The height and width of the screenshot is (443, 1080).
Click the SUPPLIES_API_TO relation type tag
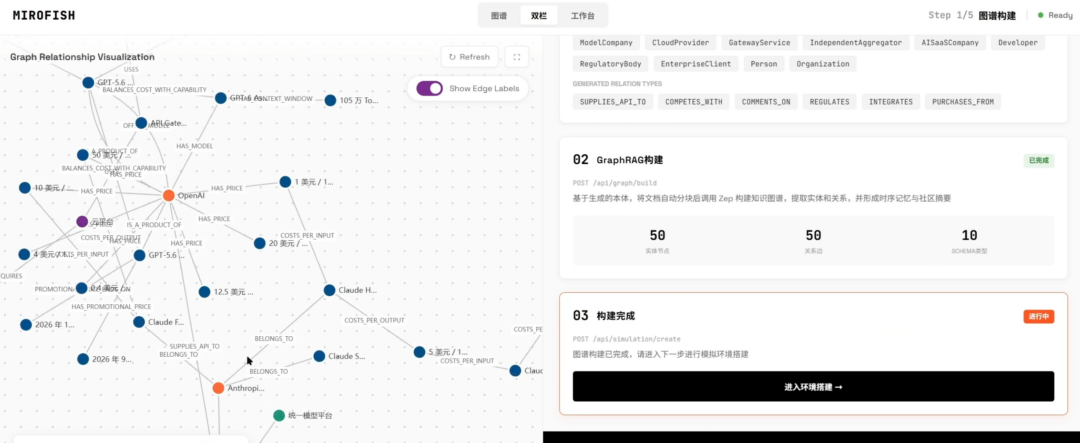click(x=612, y=102)
